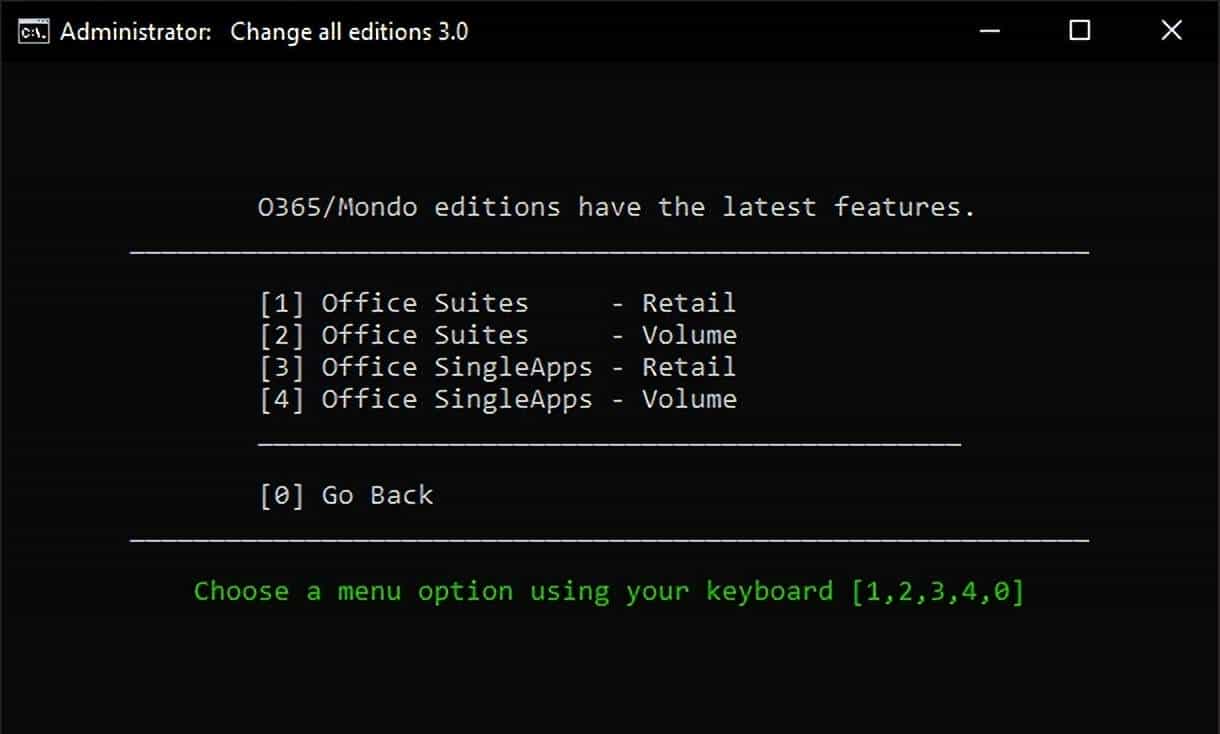Click the Volume label next to option 2
1220x734 pixels.
(689, 334)
